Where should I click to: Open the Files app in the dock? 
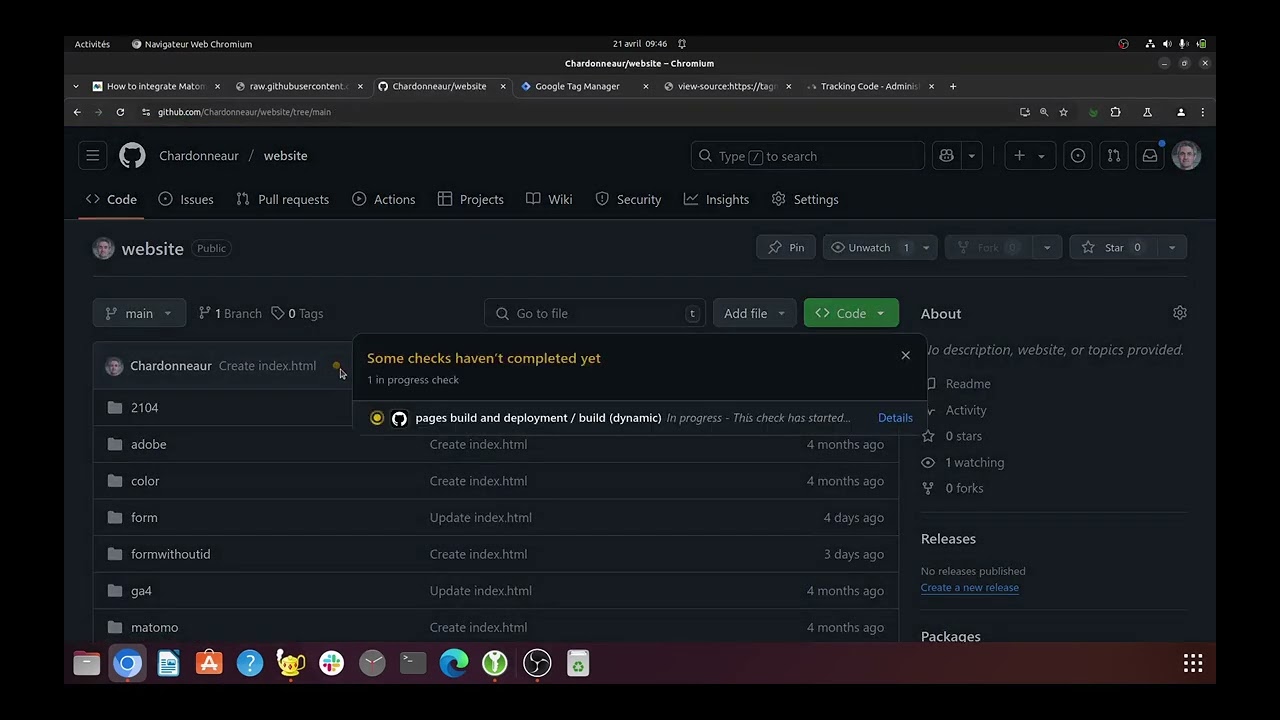coord(87,663)
